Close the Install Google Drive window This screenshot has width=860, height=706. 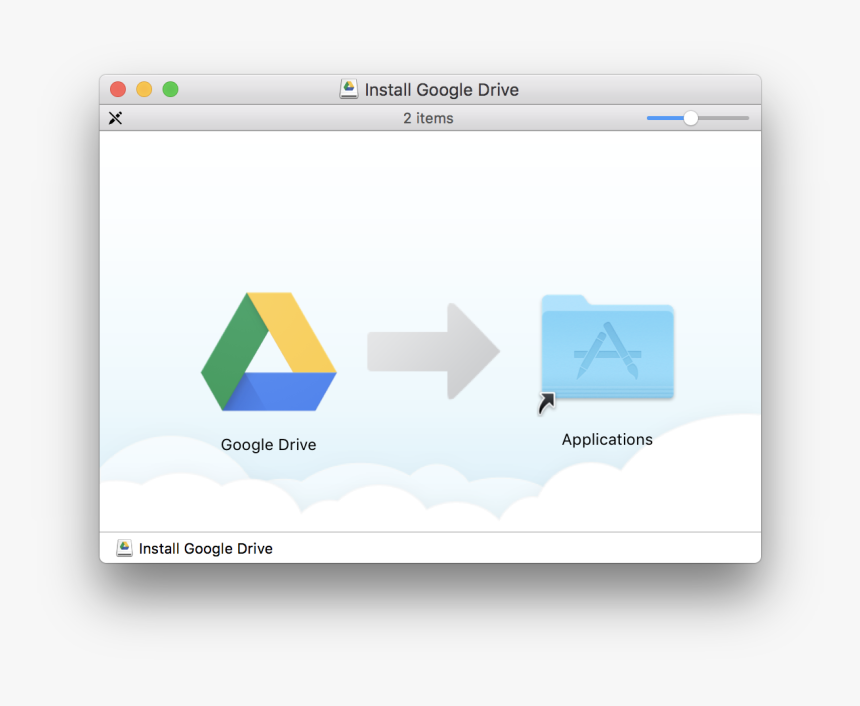point(118,89)
